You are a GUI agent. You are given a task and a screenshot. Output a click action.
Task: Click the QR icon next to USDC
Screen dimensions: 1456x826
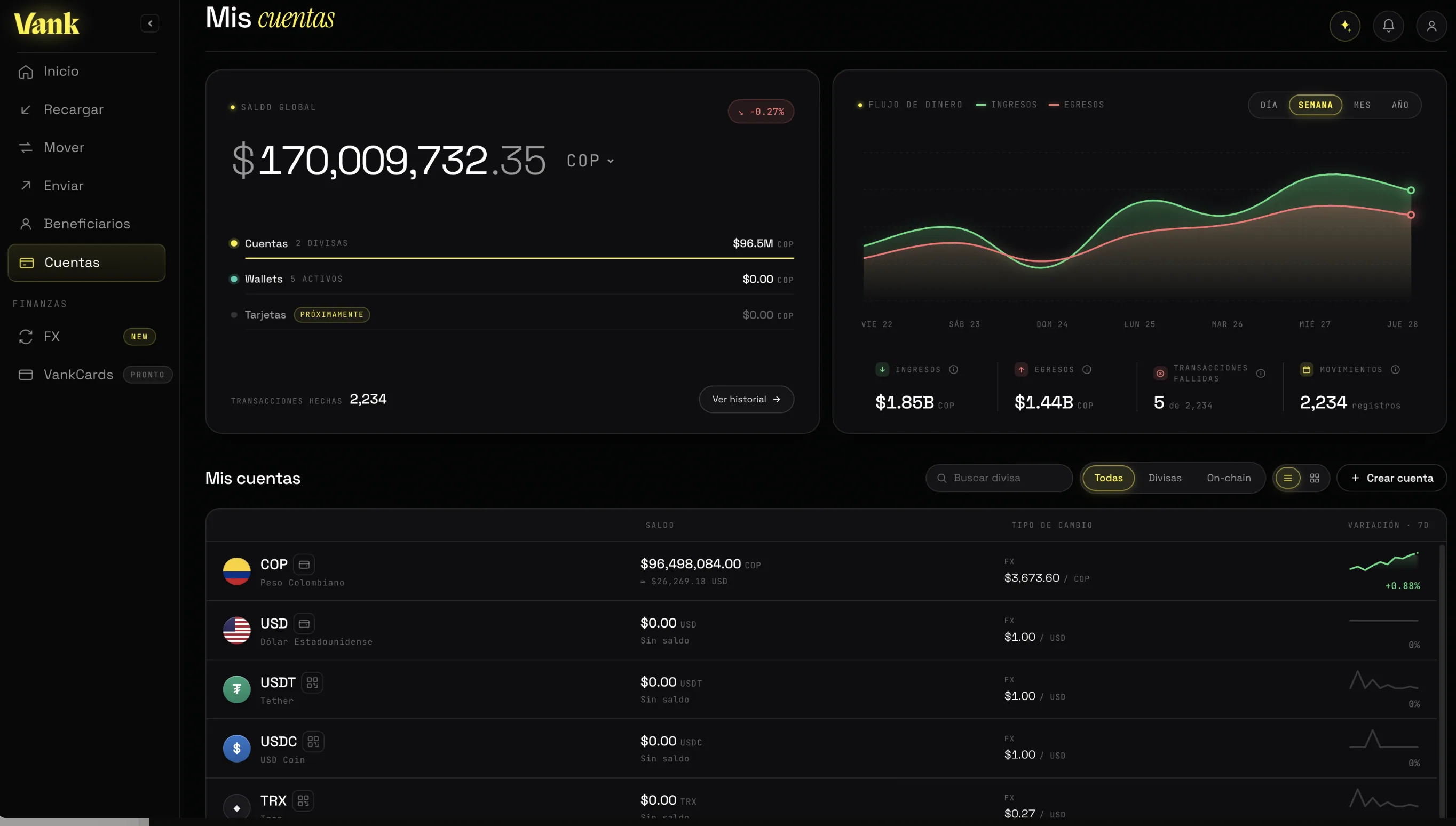coord(313,742)
